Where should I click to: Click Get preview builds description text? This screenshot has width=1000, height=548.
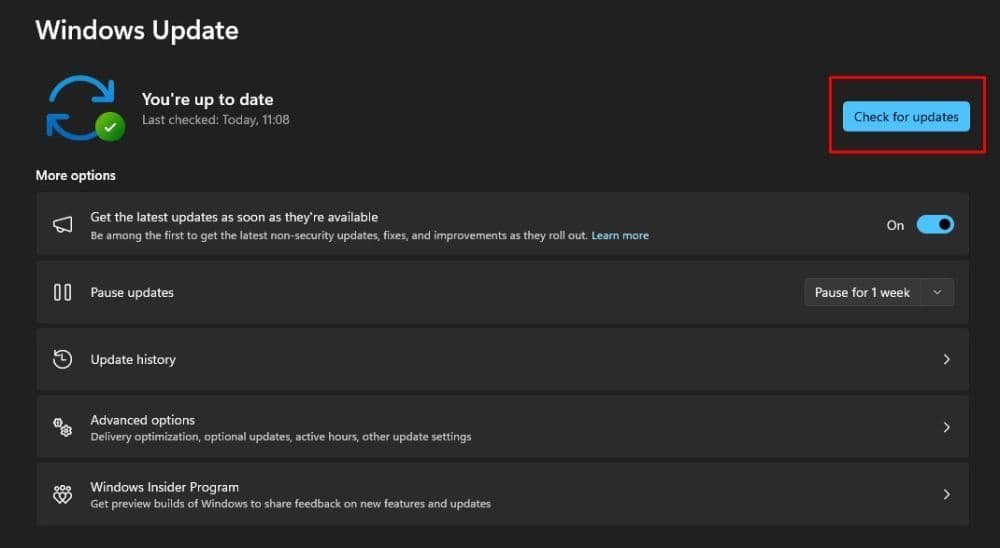(291, 504)
